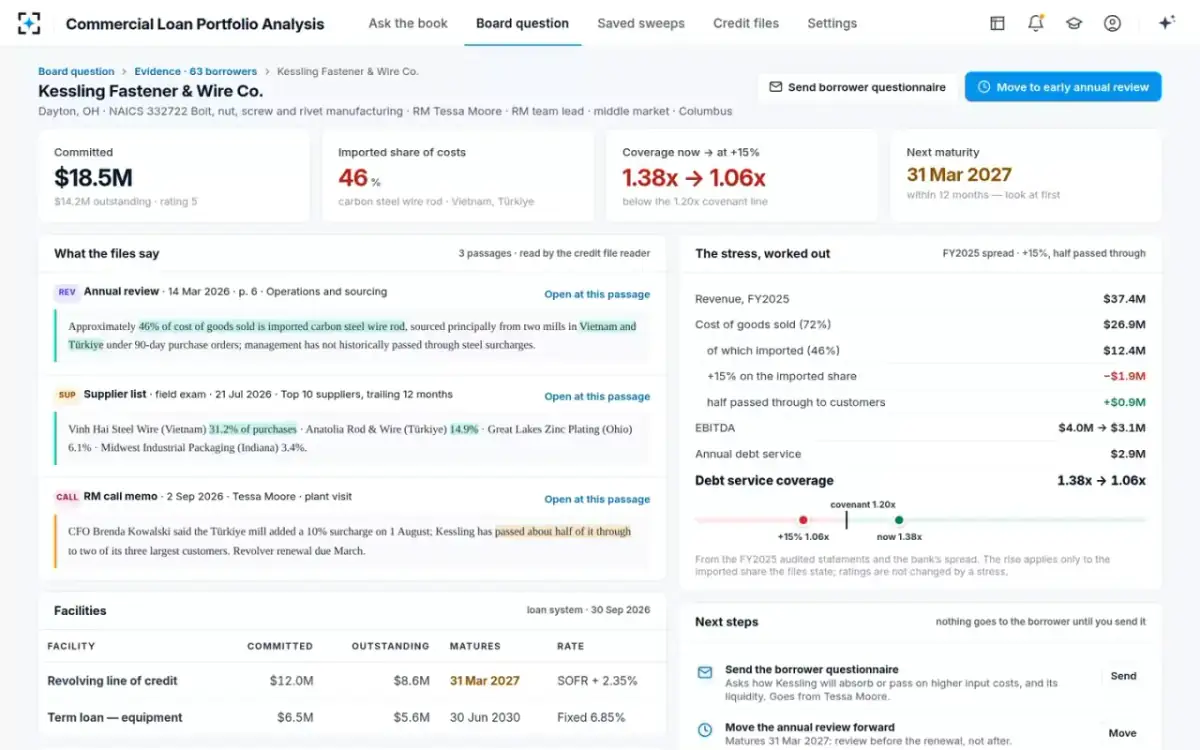
Task: Click Move to early annual review button
Action: tap(1063, 87)
